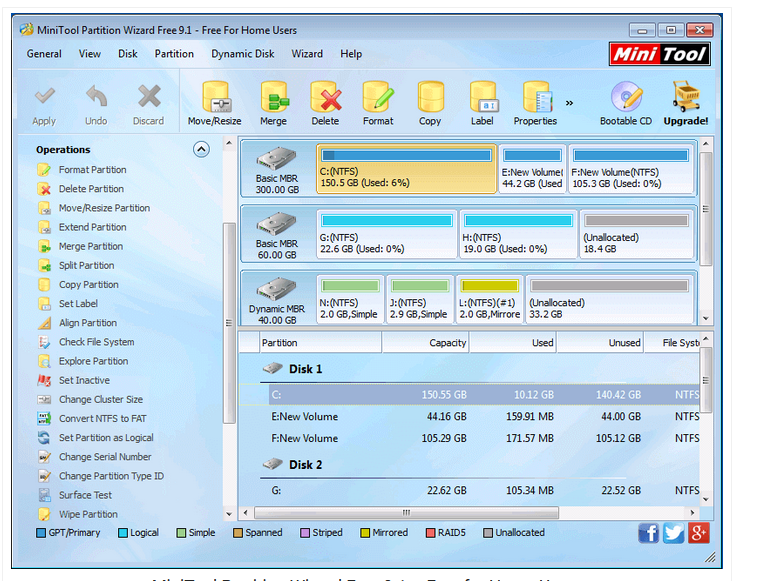The width and height of the screenshot is (763, 581).
Task: Click Change Partition Type ID icon
Action: pos(44,476)
